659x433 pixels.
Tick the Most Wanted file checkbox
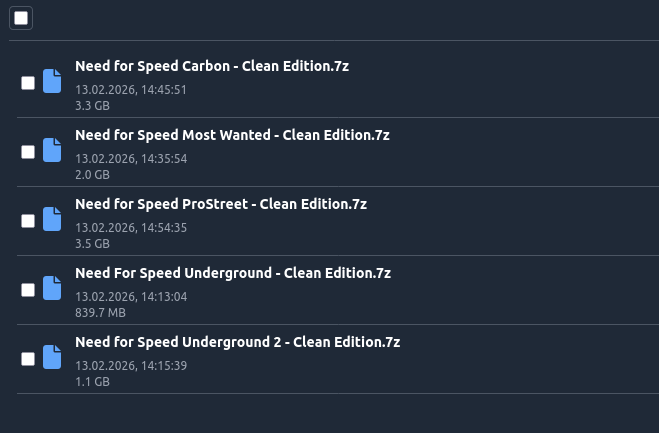pyautogui.click(x=28, y=152)
